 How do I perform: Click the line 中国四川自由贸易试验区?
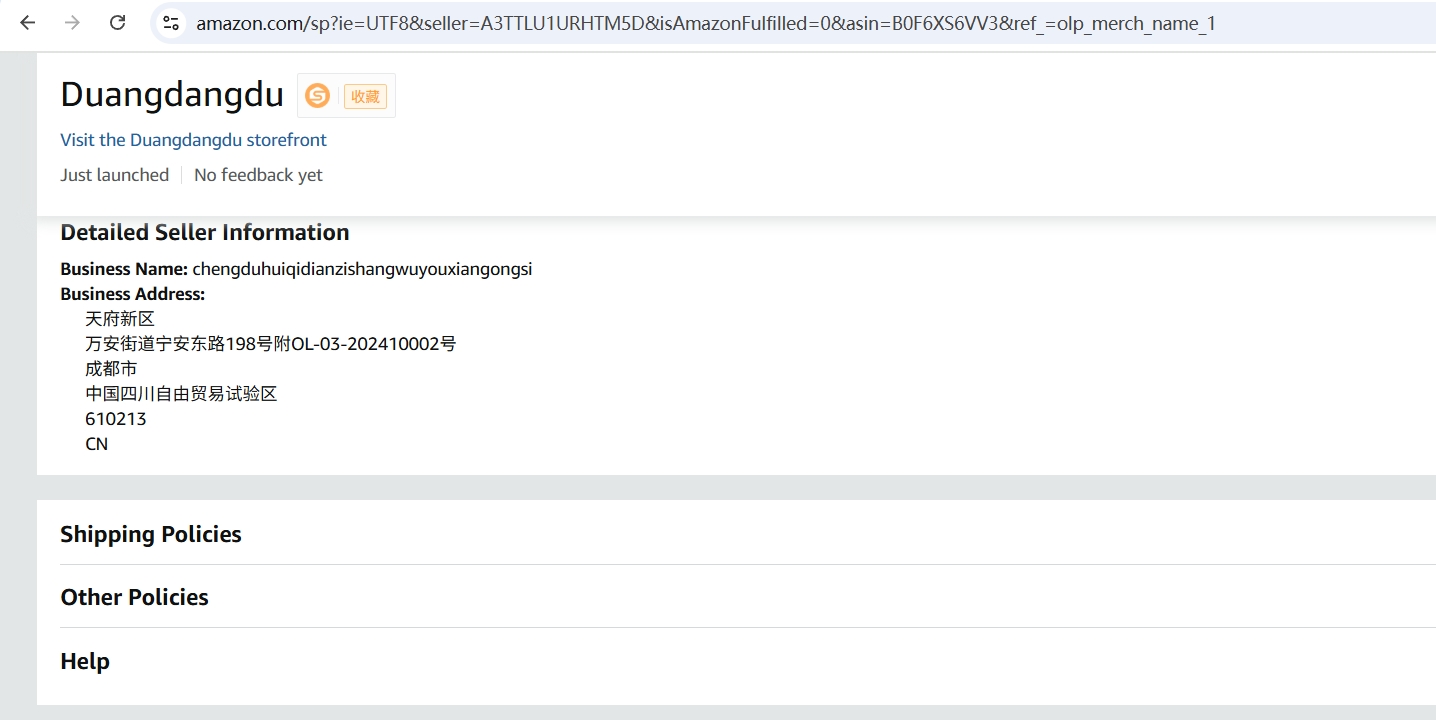(x=181, y=394)
